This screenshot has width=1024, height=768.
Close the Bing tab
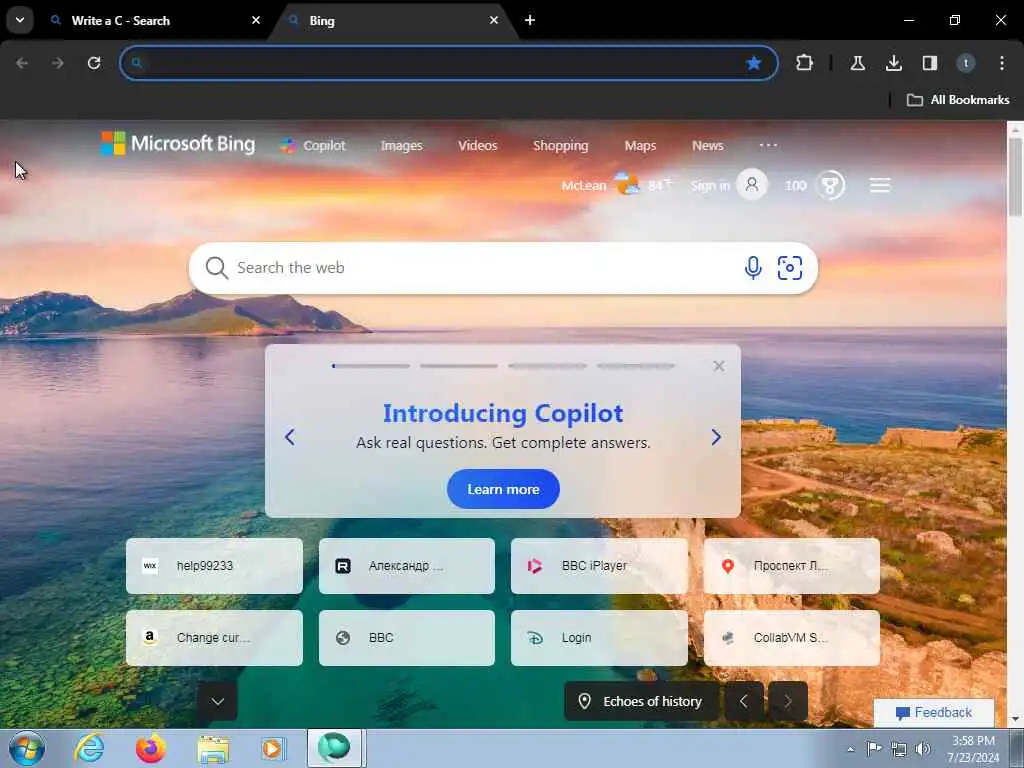pyautogui.click(x=494, y=20)
